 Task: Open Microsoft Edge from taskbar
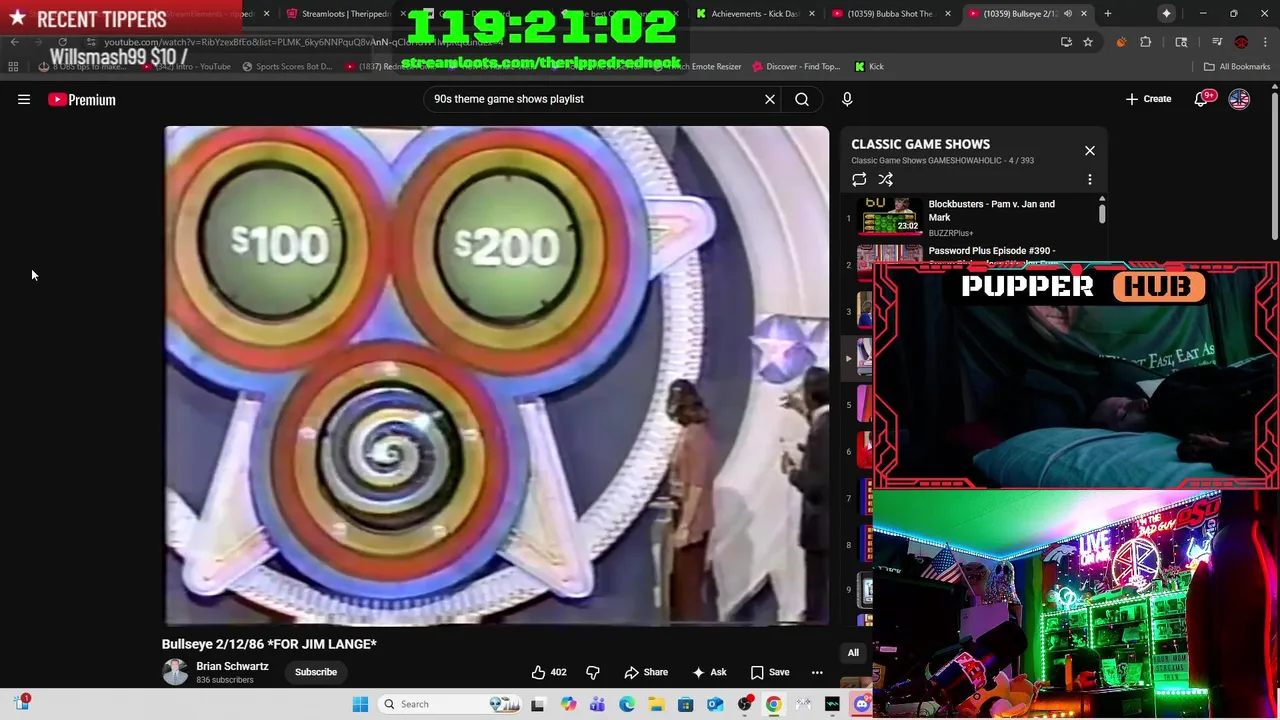tap(626, 704)
